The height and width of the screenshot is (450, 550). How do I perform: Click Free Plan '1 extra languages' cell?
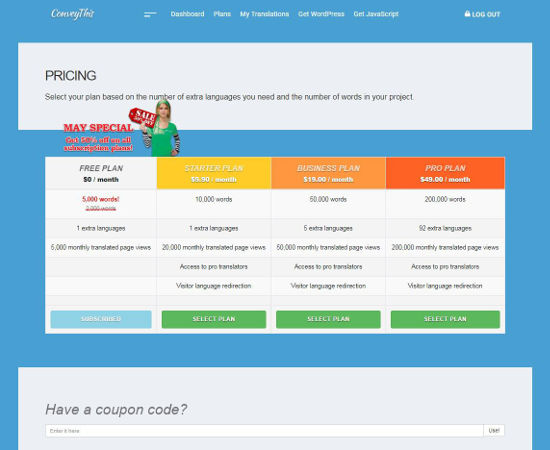pyautogui.click(x=101, y=228)
